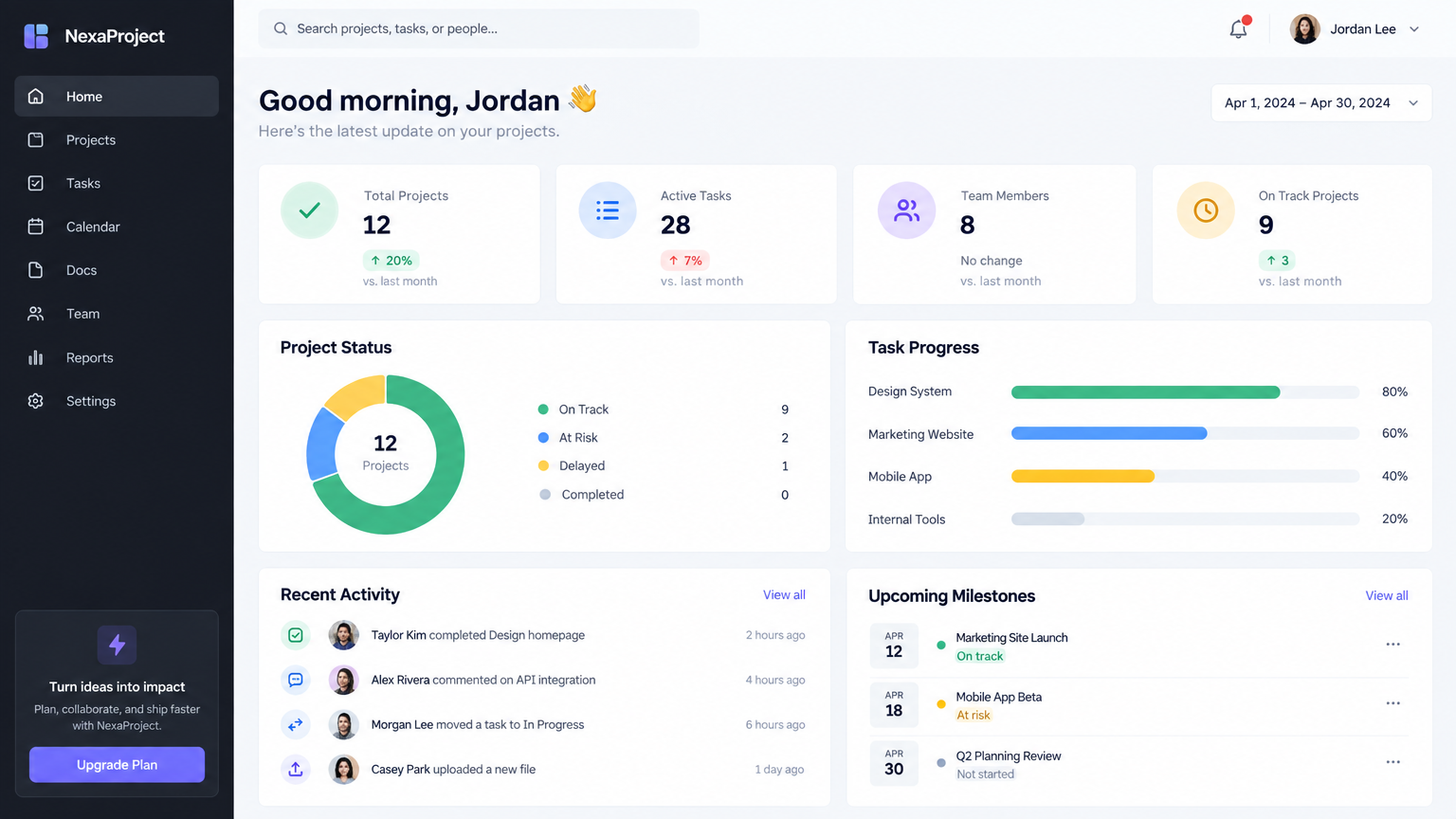This screenshot has height=819, width=1456.
Task: Click the Reports bar chart icon in the sidebar
Action: pyautogui.click(x=36, y=357)
